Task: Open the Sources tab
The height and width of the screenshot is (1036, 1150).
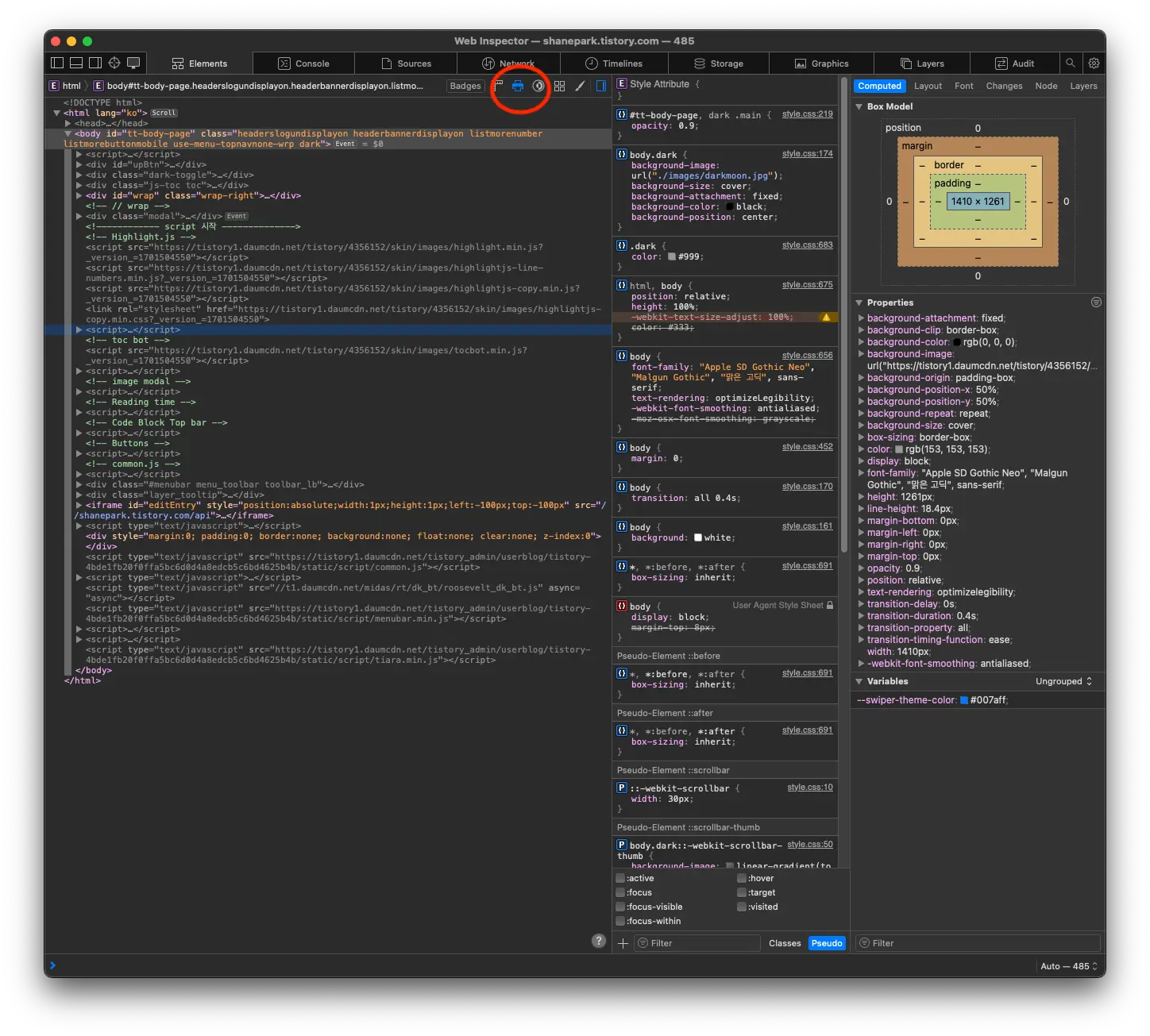Action: 406,64
